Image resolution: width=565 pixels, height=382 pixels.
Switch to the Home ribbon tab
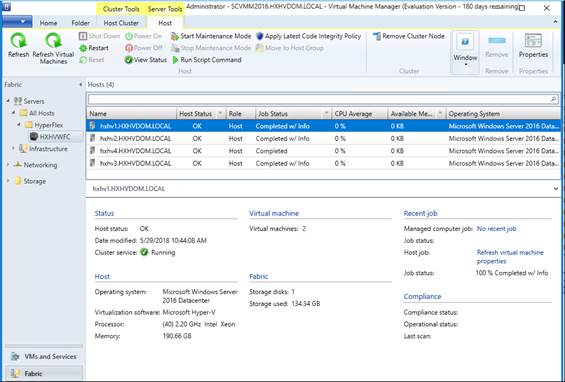click(48, 23)
